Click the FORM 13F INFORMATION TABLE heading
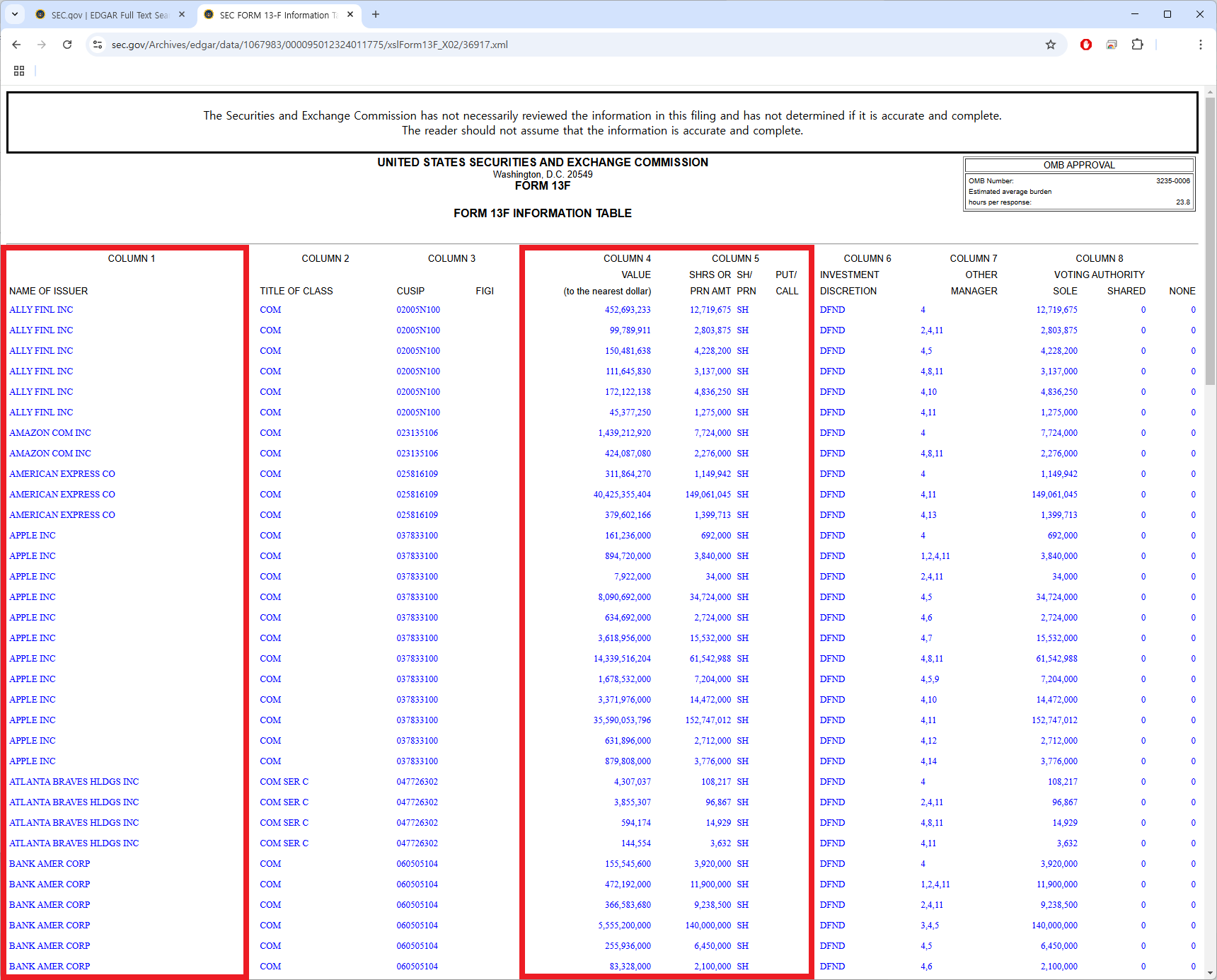 coord(543,213)
